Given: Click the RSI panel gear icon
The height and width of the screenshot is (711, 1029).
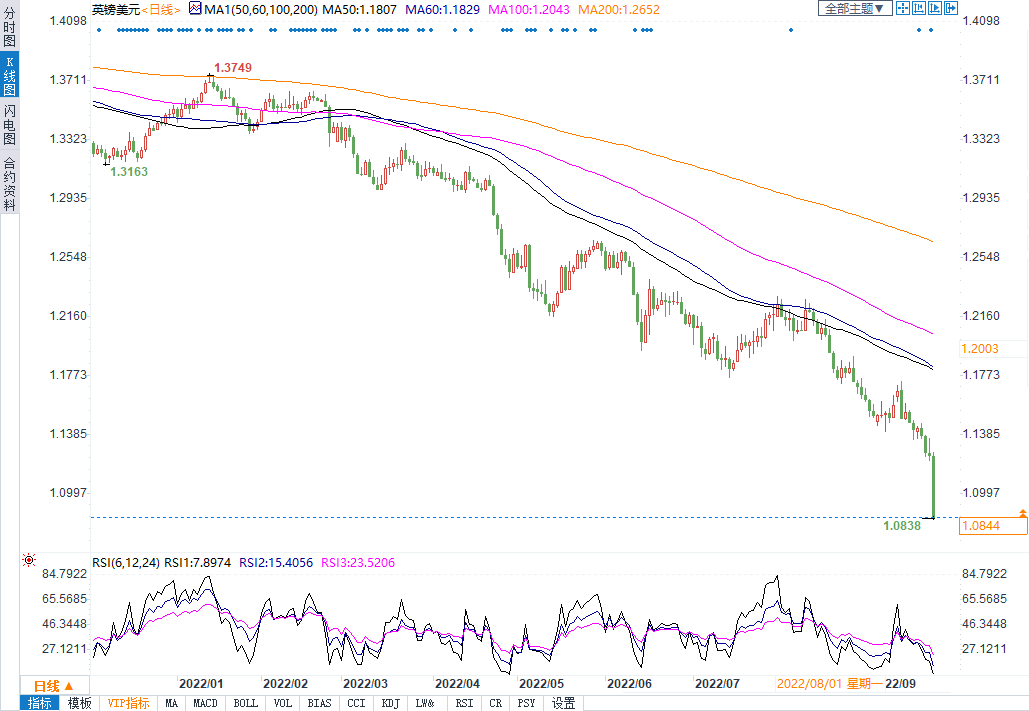Looking at the screenshot, I should tap(28, 561).
